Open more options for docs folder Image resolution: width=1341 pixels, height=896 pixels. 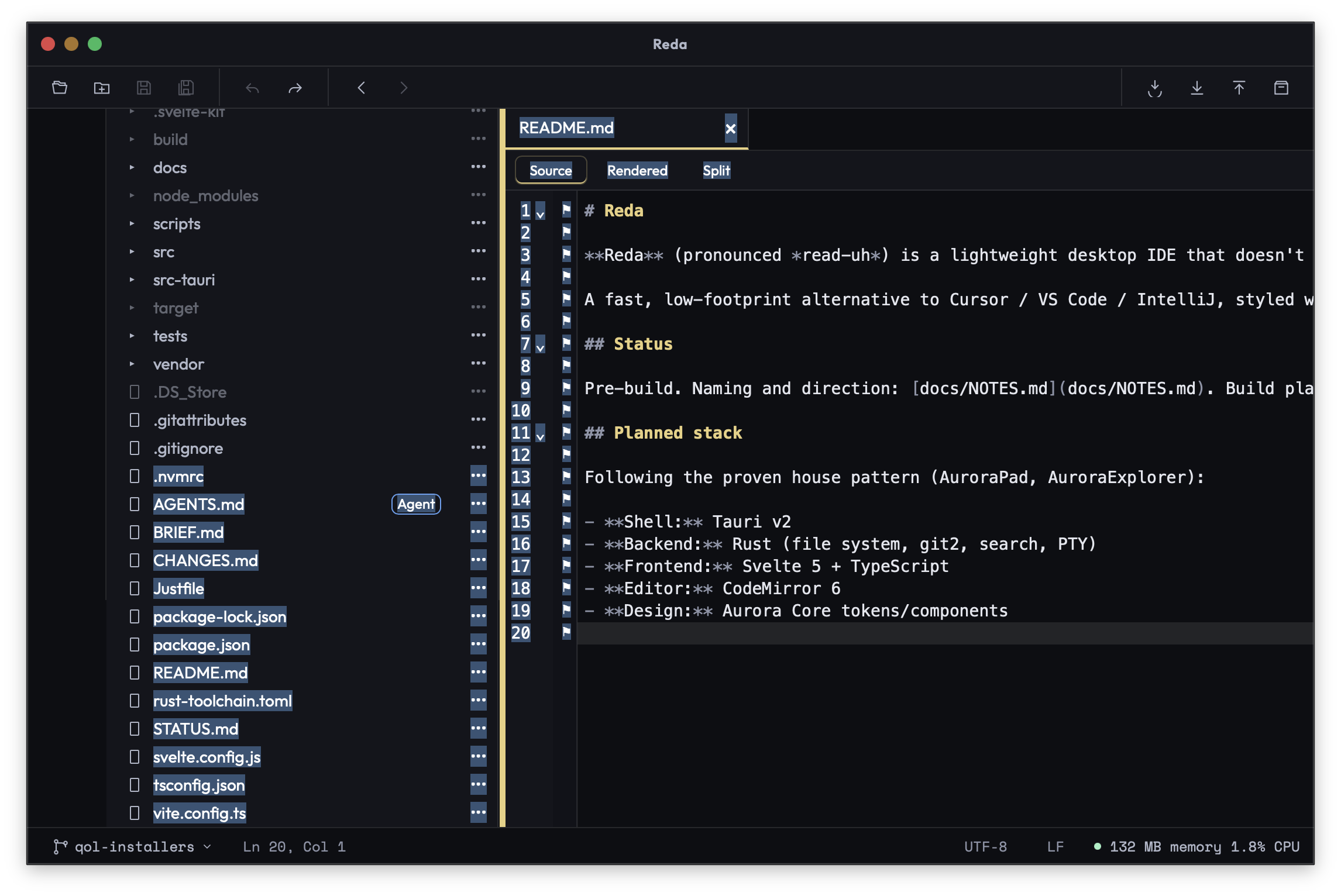(479, 167)
